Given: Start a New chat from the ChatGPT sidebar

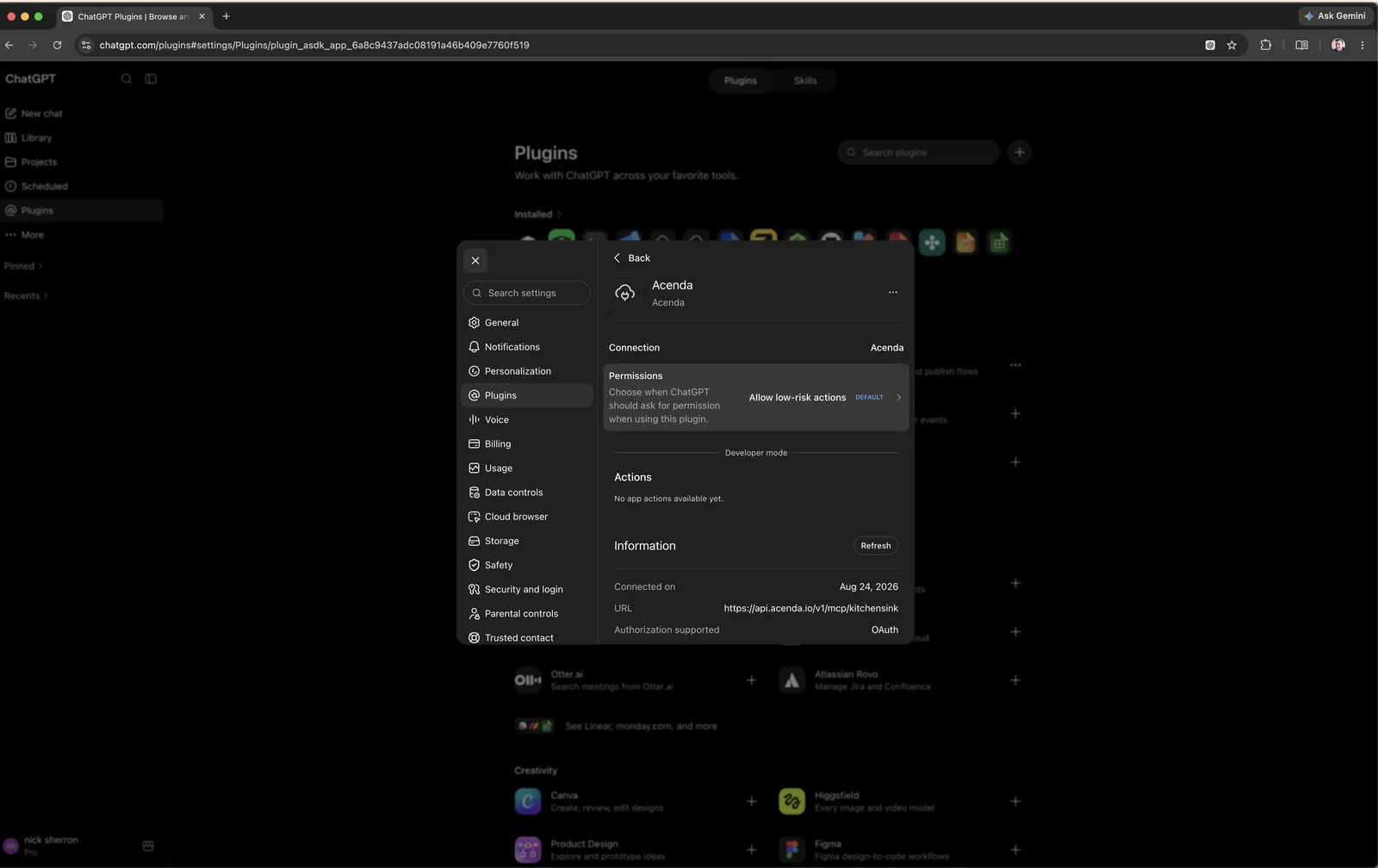Looking at the screenshot, I should click(x=82, y=114).
